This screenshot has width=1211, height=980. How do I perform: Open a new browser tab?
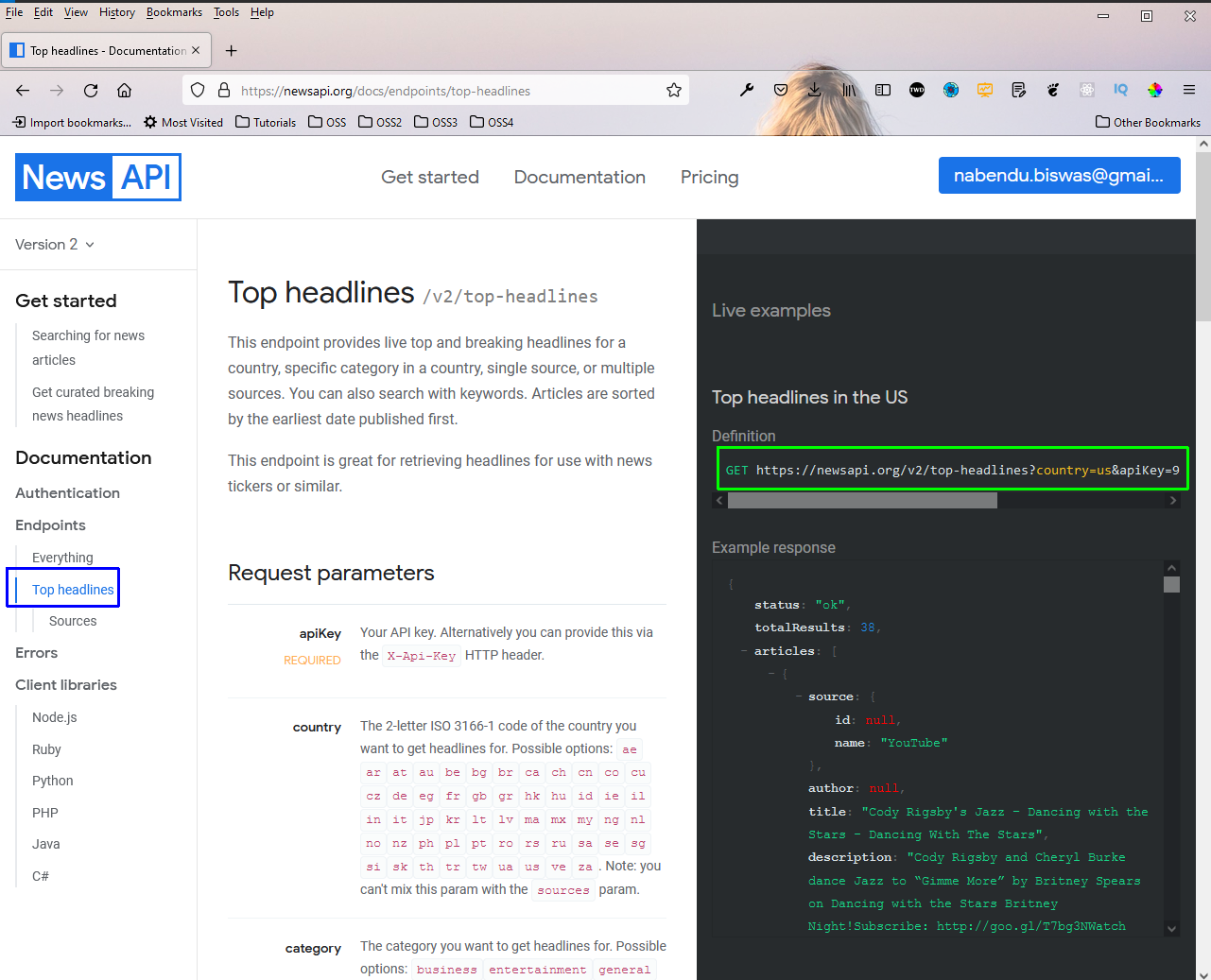tap(232, 51)
